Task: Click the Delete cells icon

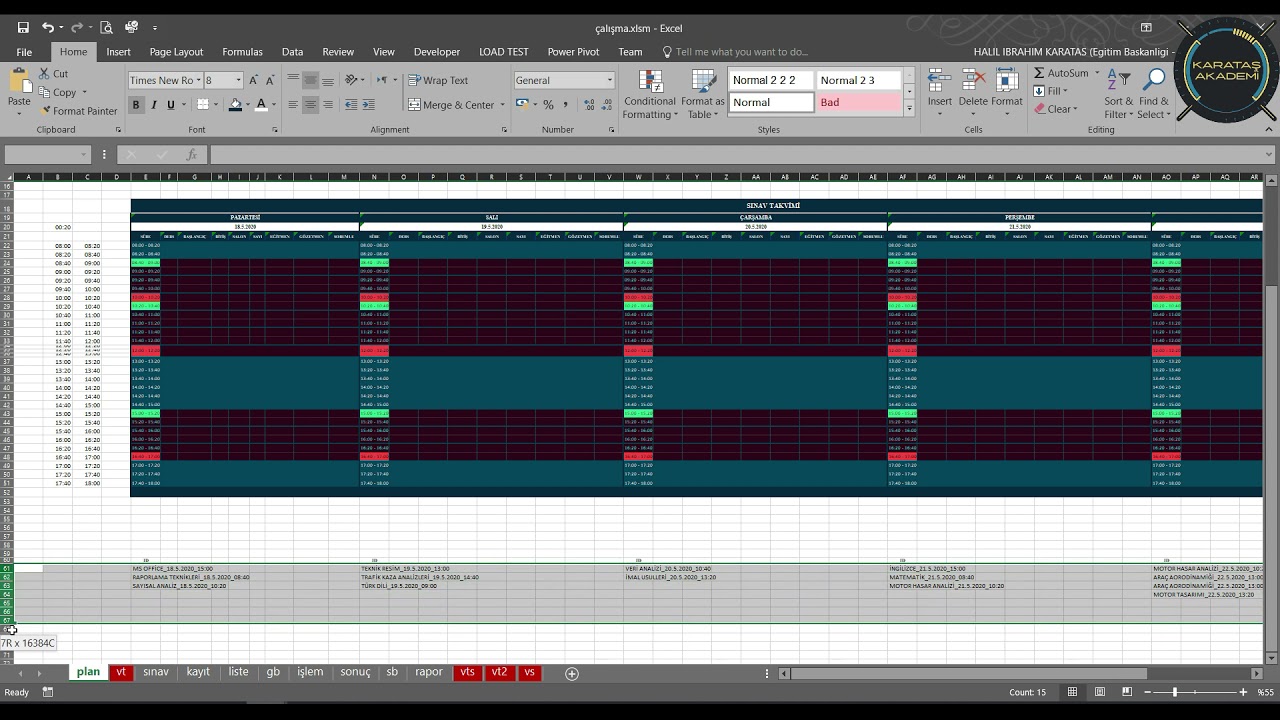Action: pos(973,81)
